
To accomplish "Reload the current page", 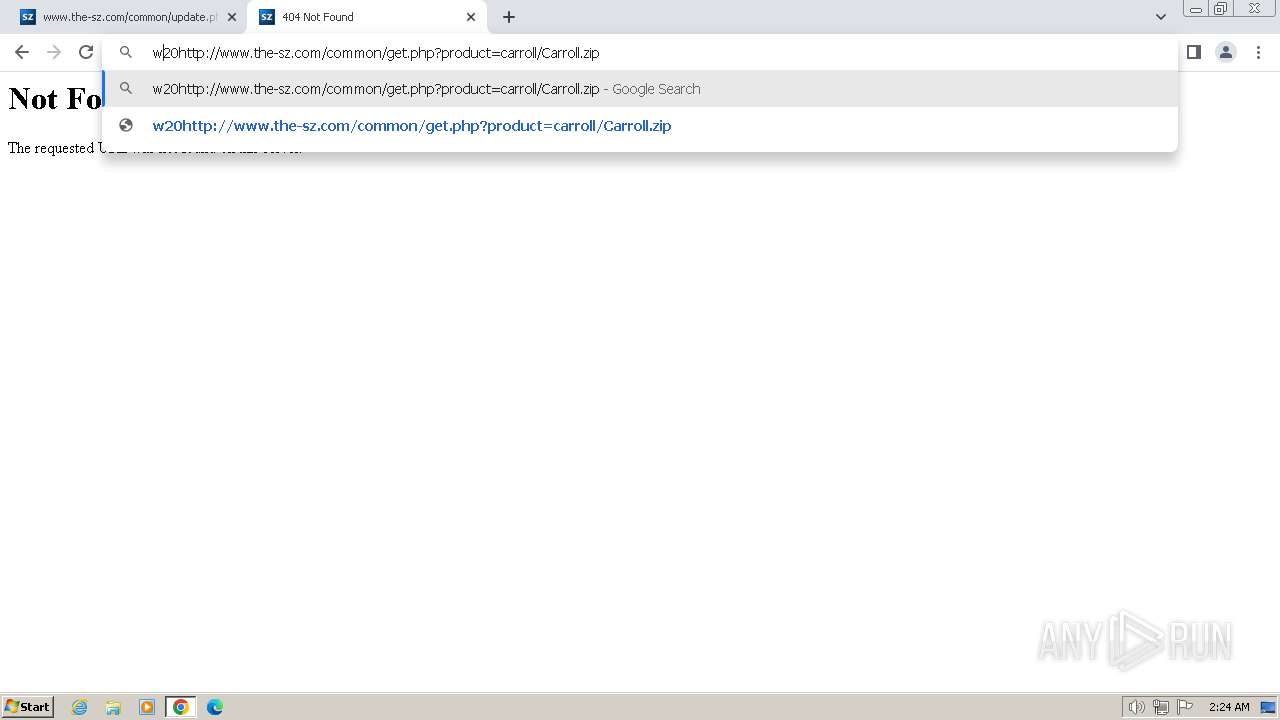I will coord(86,52).
